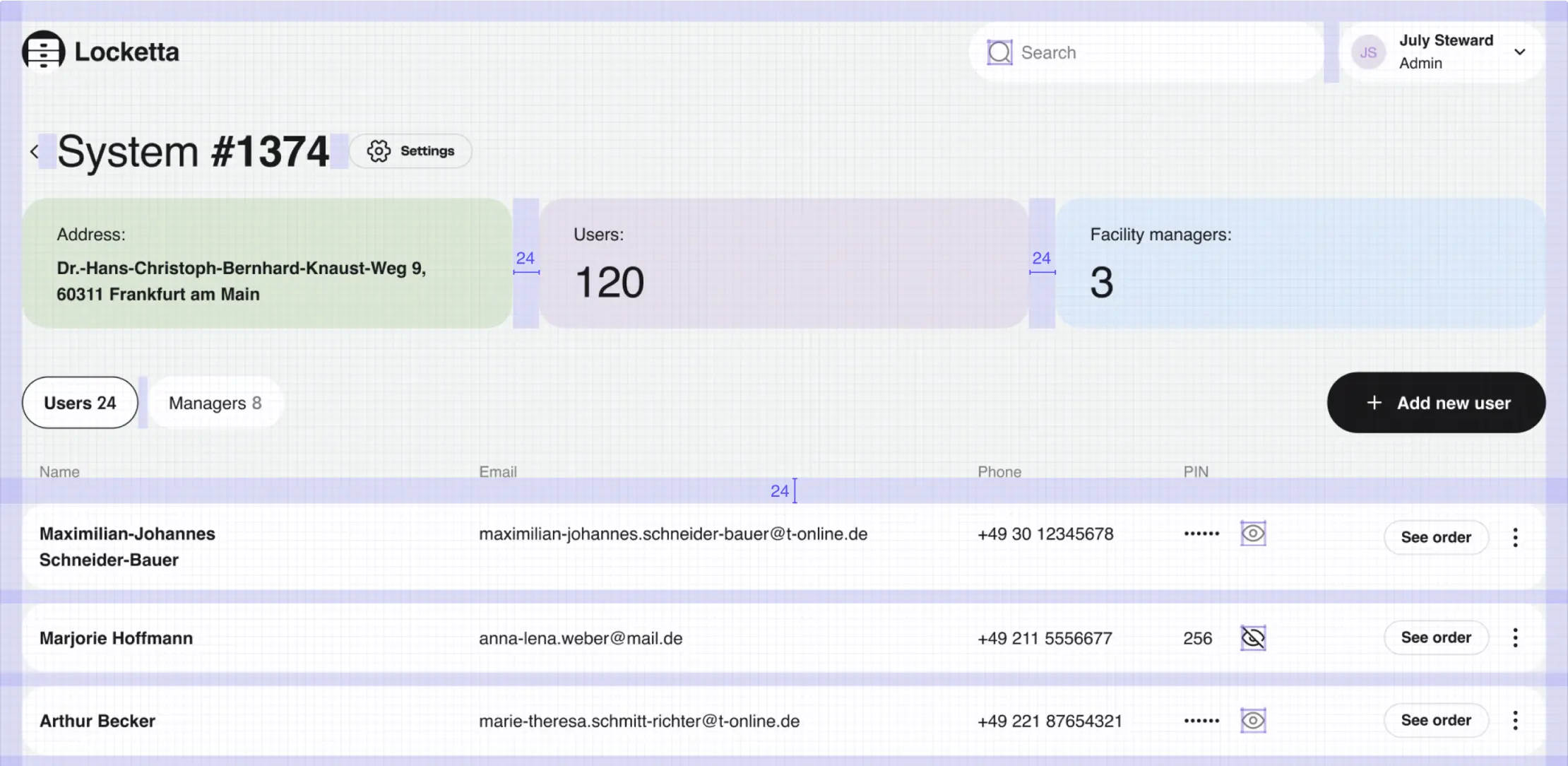Open the Settings button
The image size is (1568, 766).
(410, 151)
